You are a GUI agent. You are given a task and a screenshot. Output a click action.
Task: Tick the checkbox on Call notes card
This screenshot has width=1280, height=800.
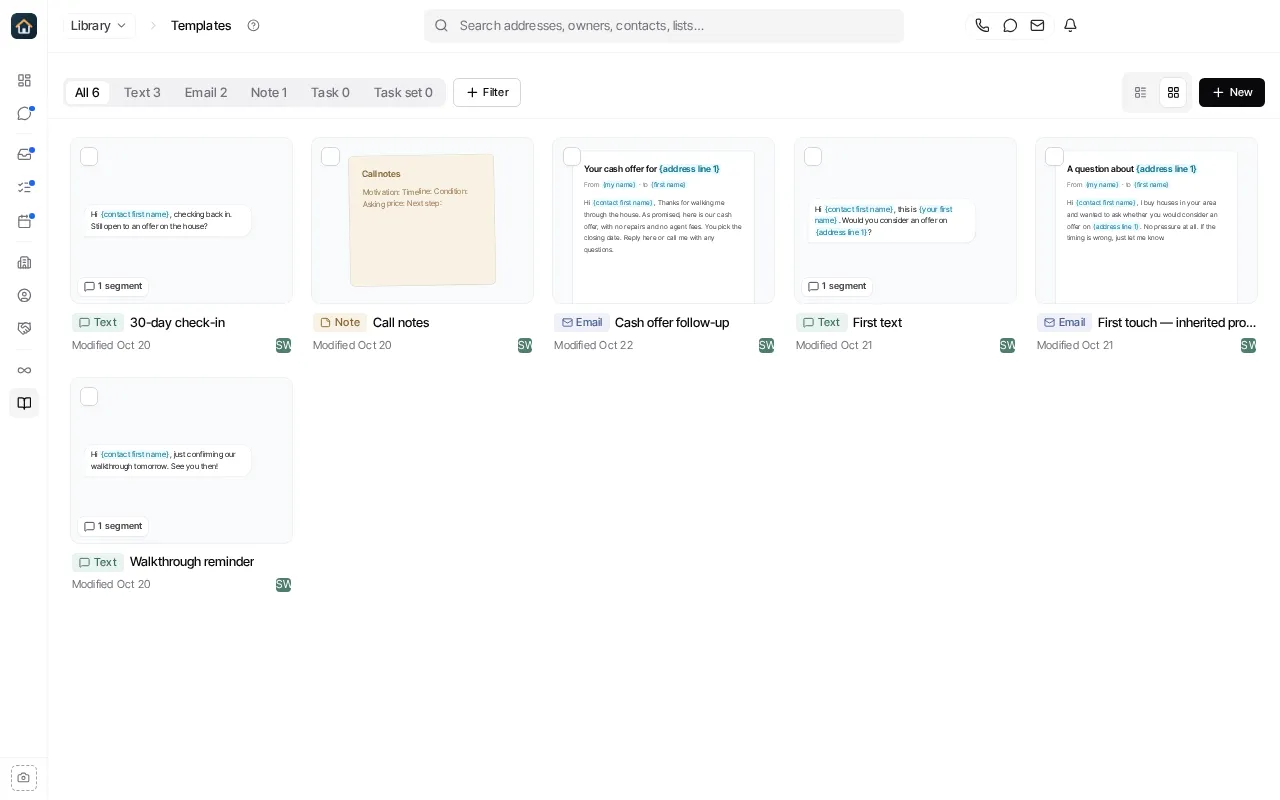[x=330, y=156]
